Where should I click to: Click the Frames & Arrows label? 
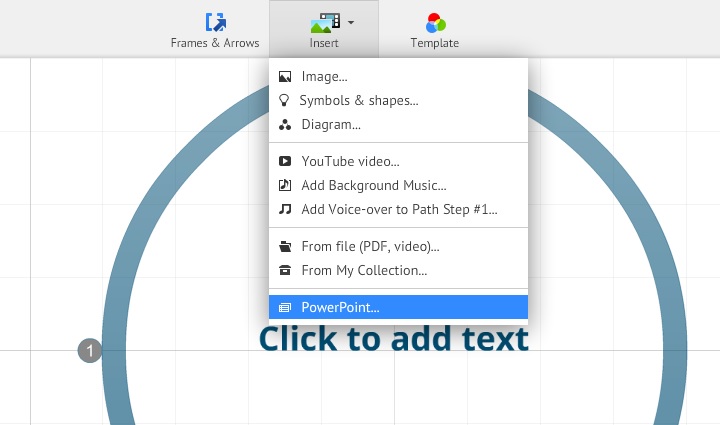click(x=215, y=43)
